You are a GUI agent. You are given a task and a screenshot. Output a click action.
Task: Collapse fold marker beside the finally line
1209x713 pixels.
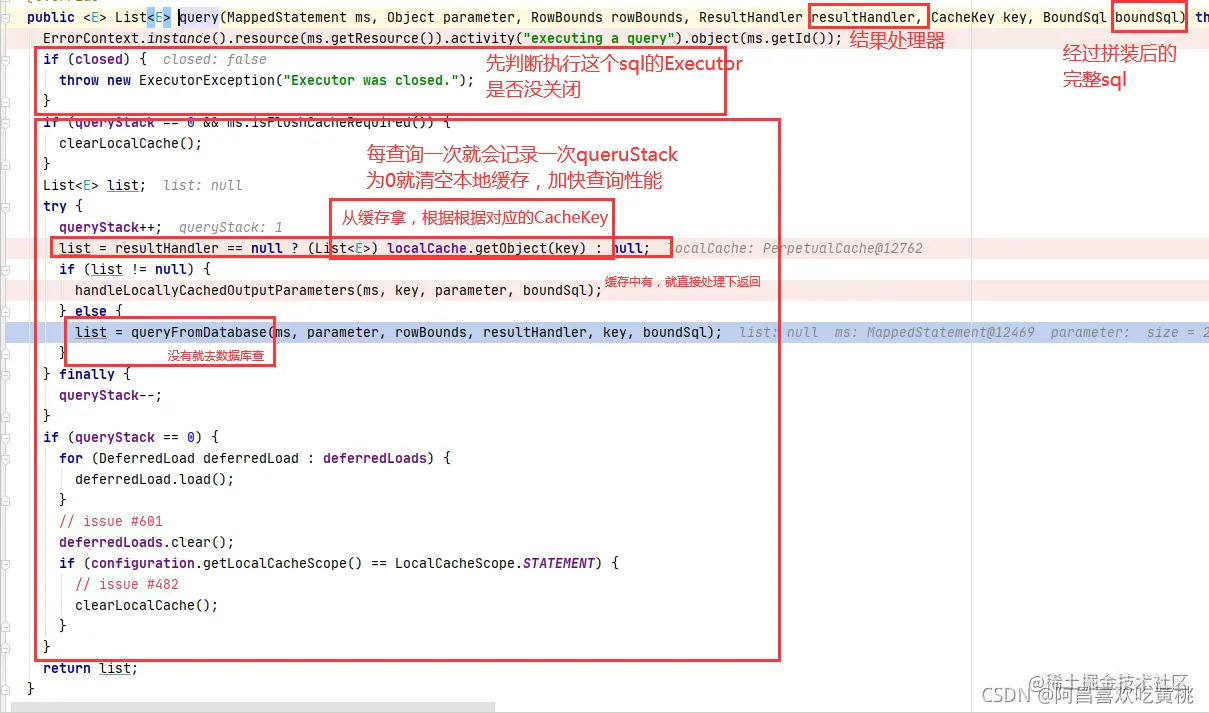pyautogui.click(x=7, y=374)
